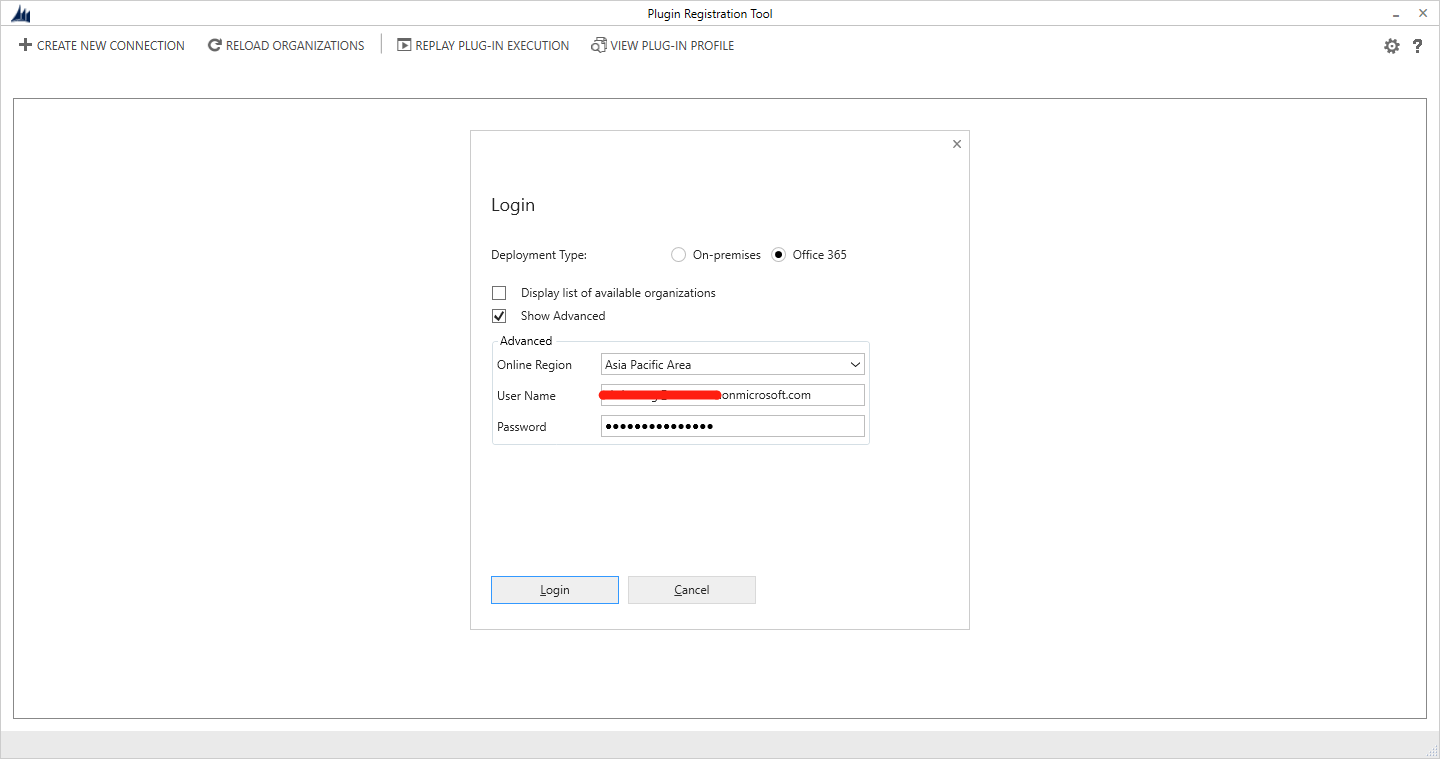This screenshot has height=759, width=1440.
Task: Click the User Name label
Action: tap(526, 396)
